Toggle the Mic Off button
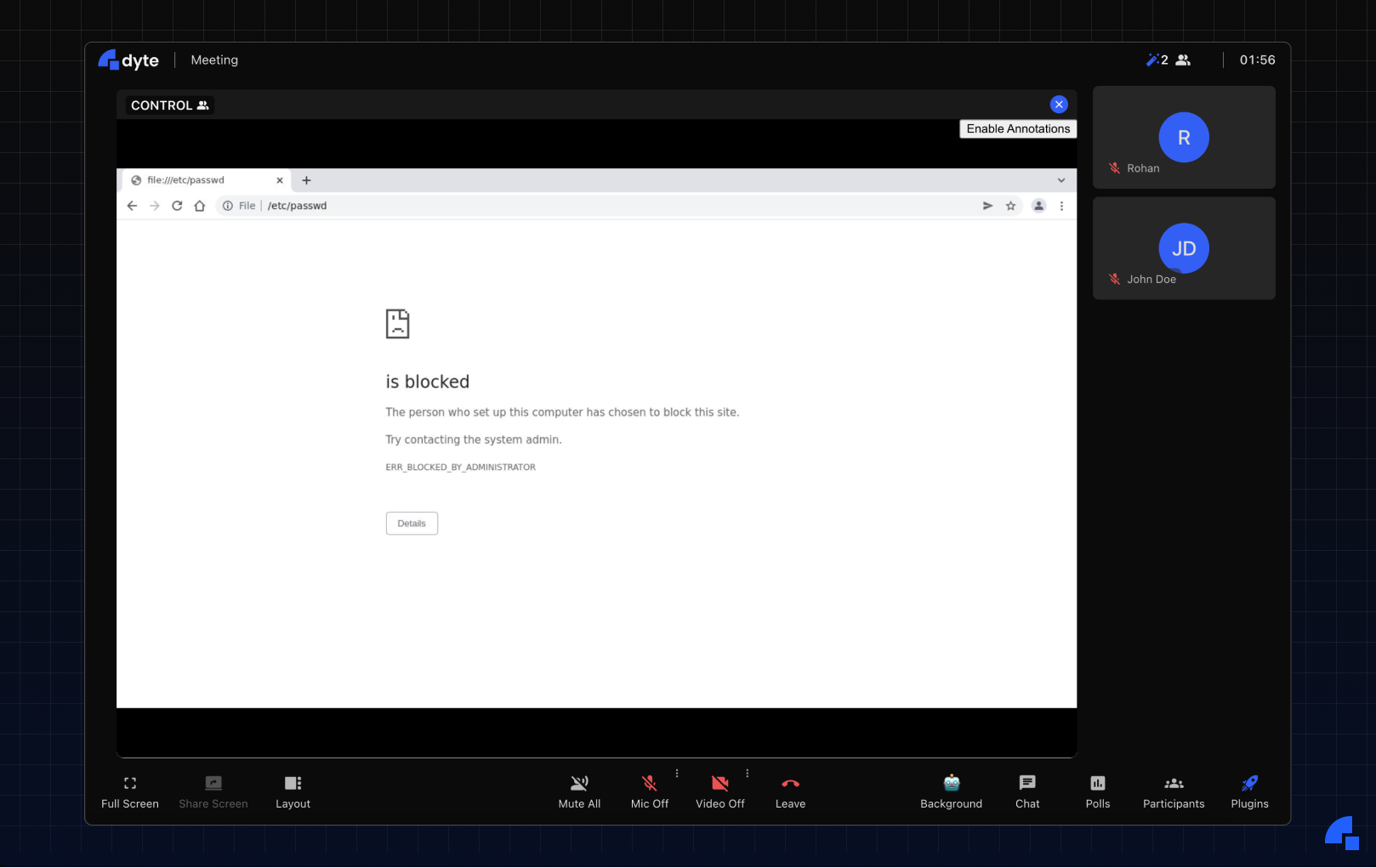1376x868 pixels. 650,791
